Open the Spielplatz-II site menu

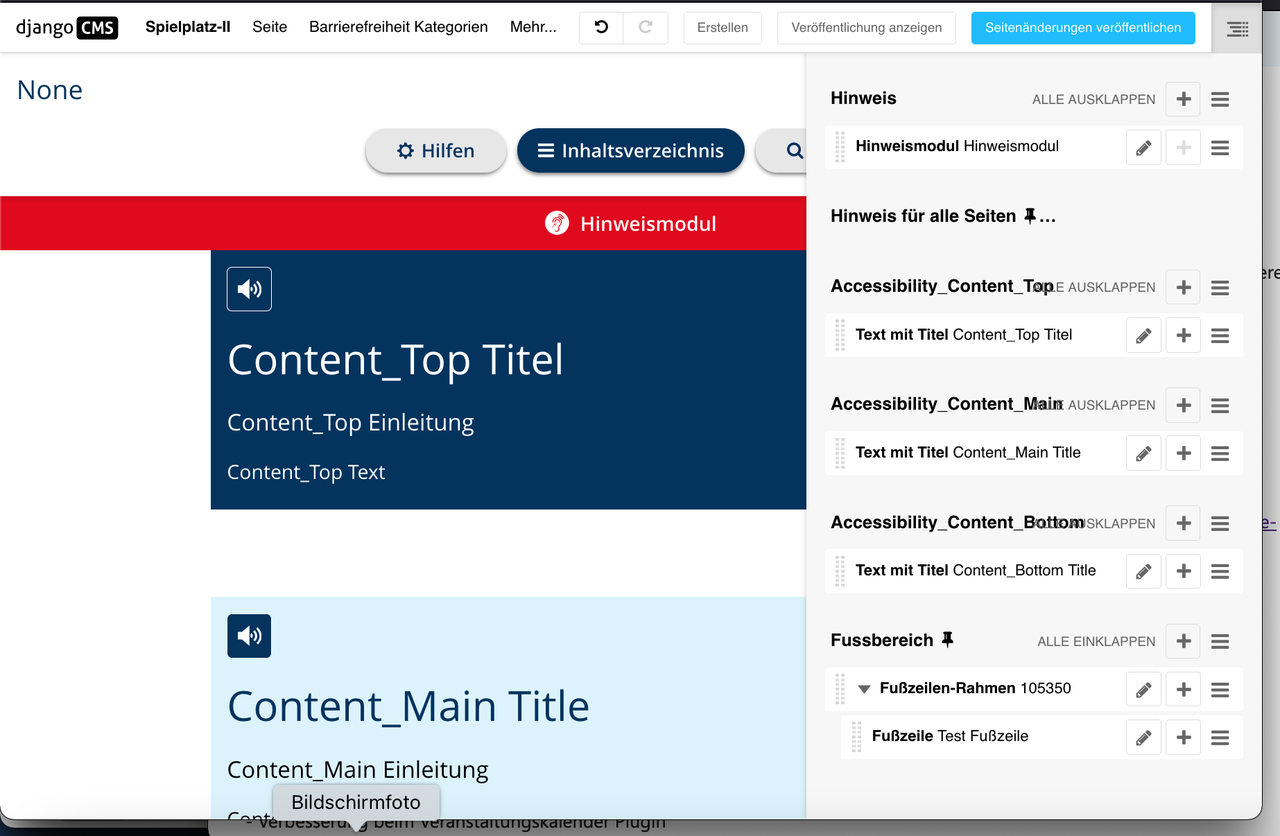tap(188, 27)
